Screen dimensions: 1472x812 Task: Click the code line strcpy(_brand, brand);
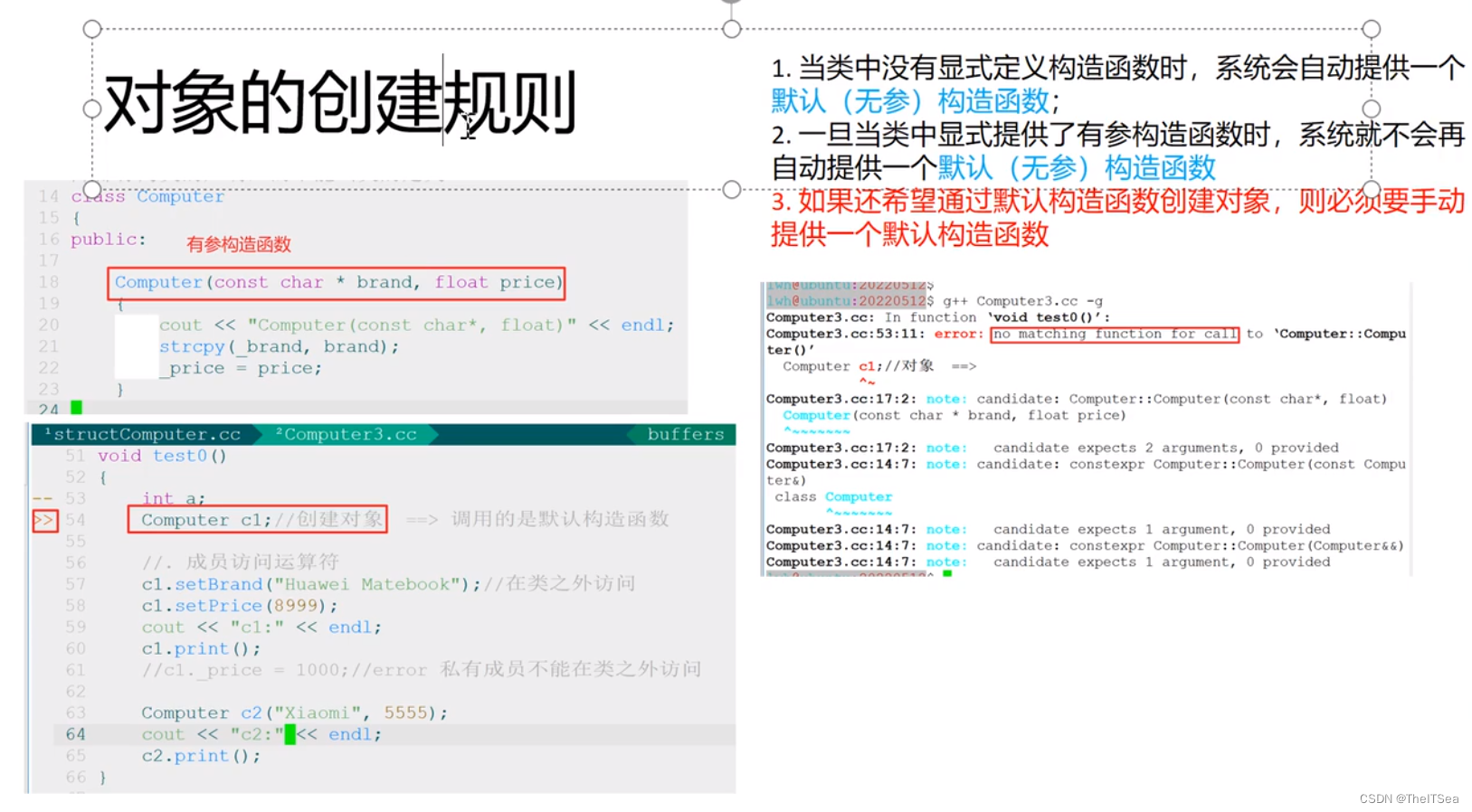[279, 346]
